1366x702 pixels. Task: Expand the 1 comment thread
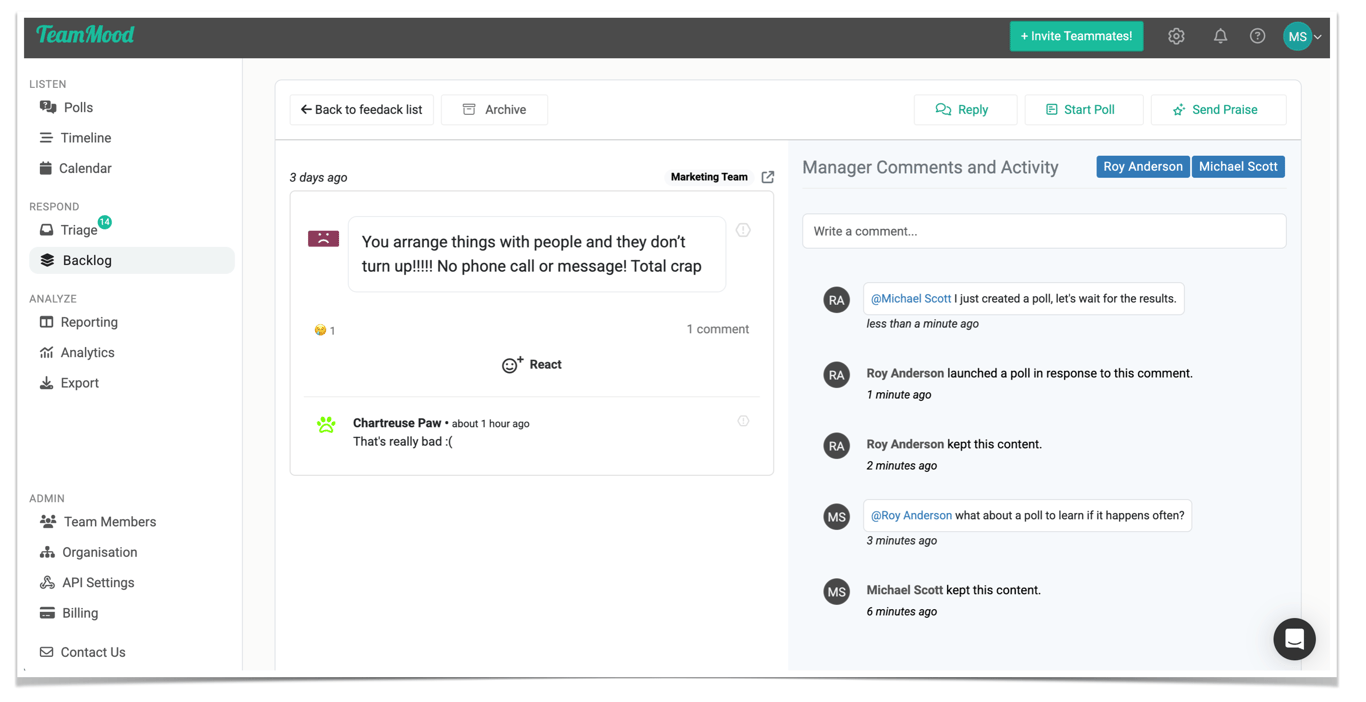[x=717, y=329]
